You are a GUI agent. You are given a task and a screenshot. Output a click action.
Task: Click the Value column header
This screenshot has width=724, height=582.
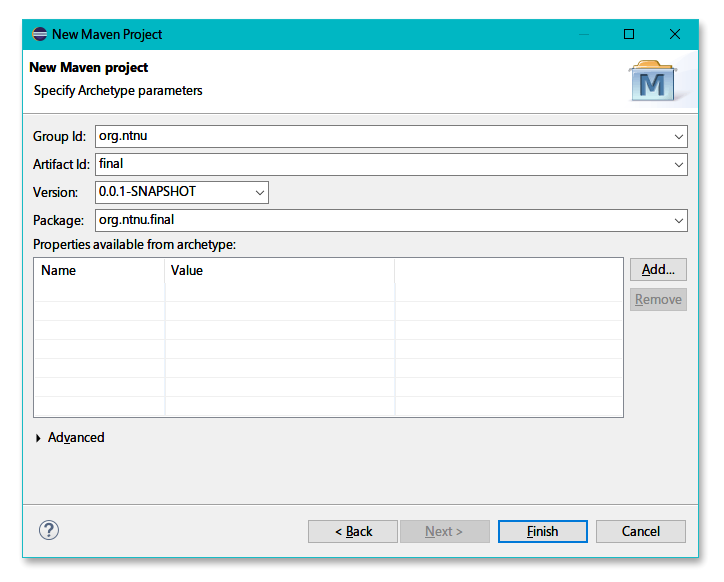click(280, 271)
